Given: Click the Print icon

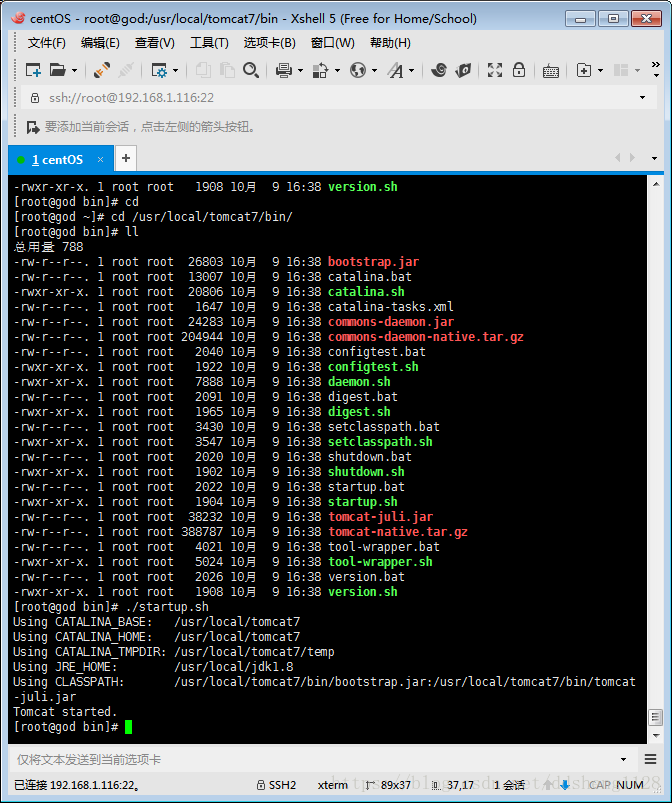Looking at the screenshot, I should tap(283, 70).
